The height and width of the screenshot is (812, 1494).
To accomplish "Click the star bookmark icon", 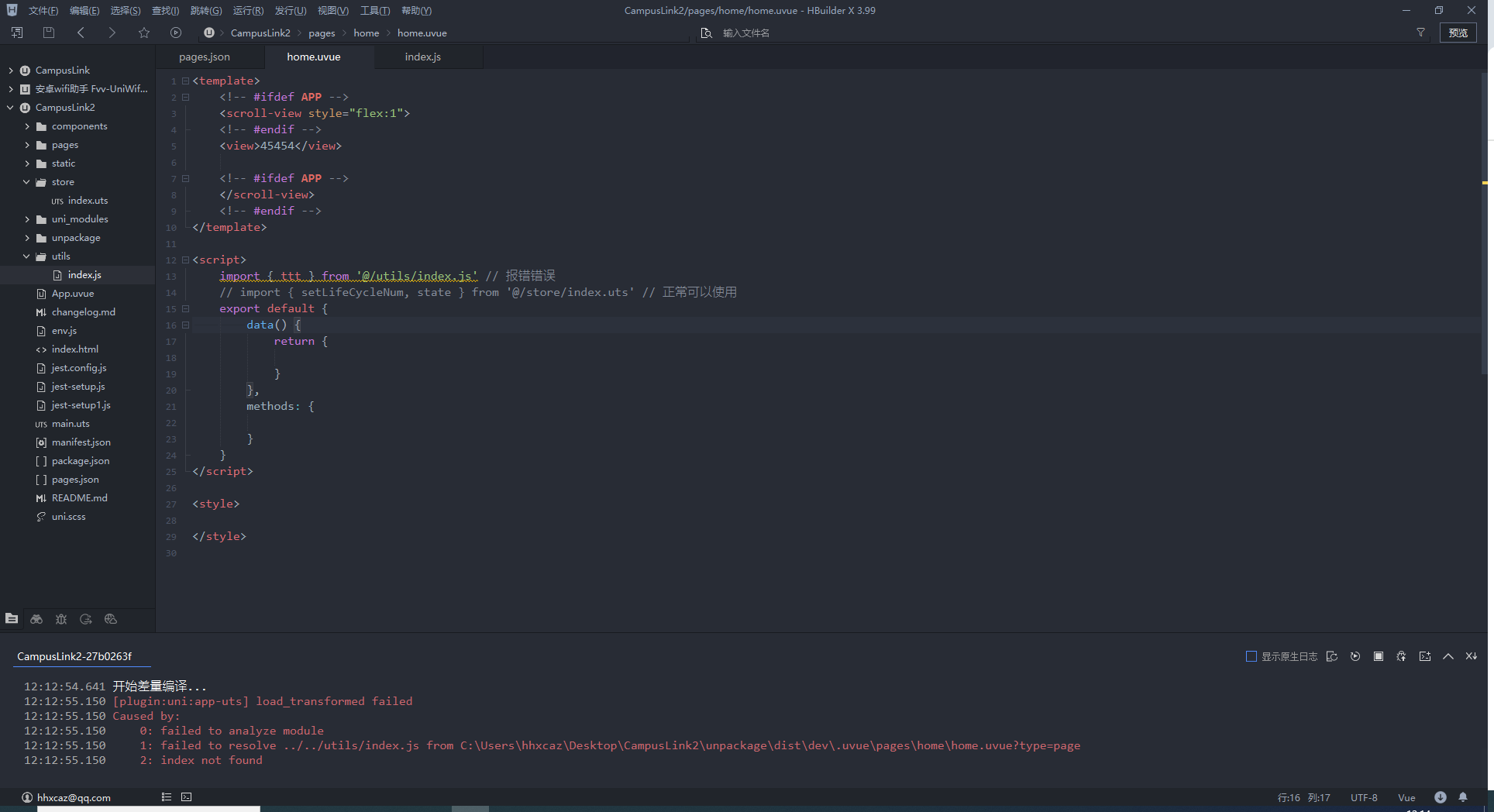I will pyautogui.click(x=144, y=33).
